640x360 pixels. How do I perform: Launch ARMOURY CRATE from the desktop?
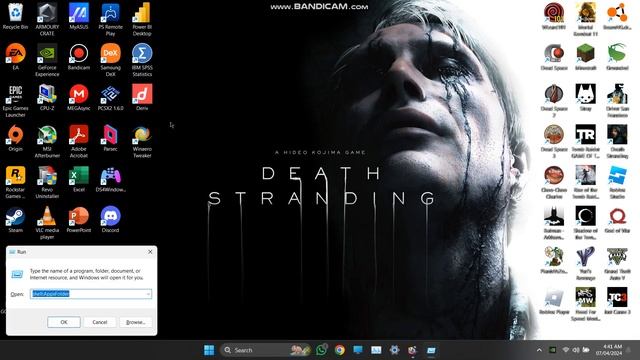47,20
